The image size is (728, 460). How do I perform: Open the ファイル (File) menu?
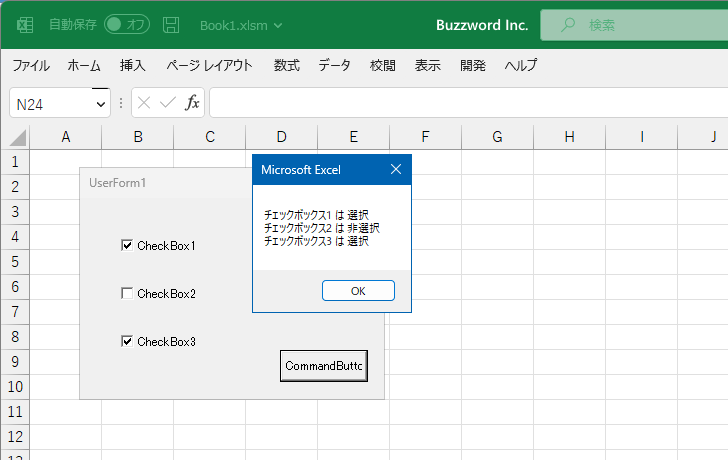point(31,65)
